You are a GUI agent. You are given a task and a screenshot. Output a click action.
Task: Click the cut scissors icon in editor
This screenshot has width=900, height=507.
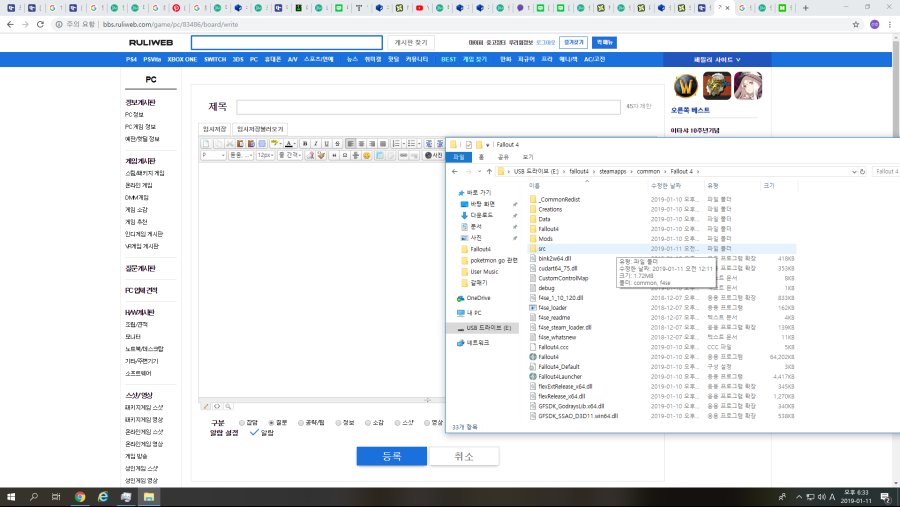pos(228,144)
